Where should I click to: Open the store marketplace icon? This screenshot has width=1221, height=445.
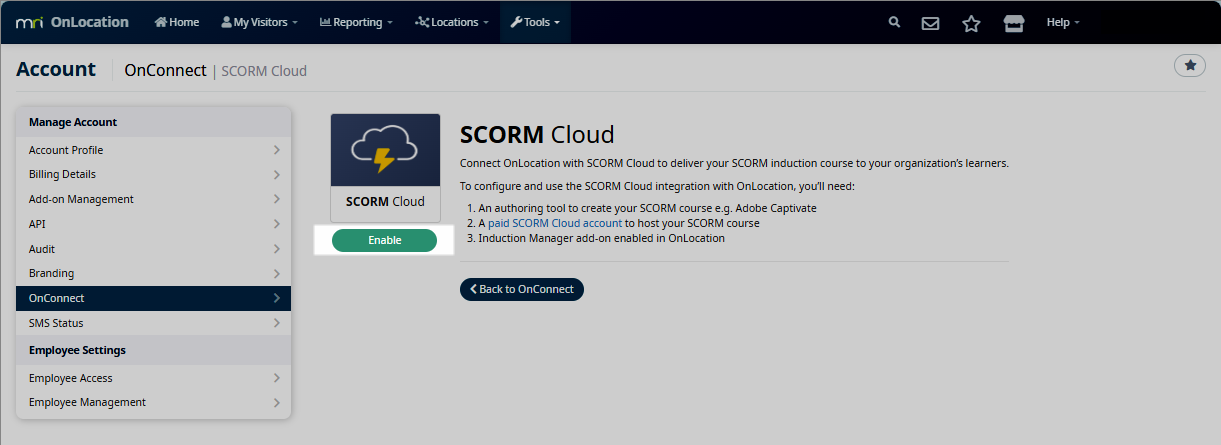(x=1013, y=23)
